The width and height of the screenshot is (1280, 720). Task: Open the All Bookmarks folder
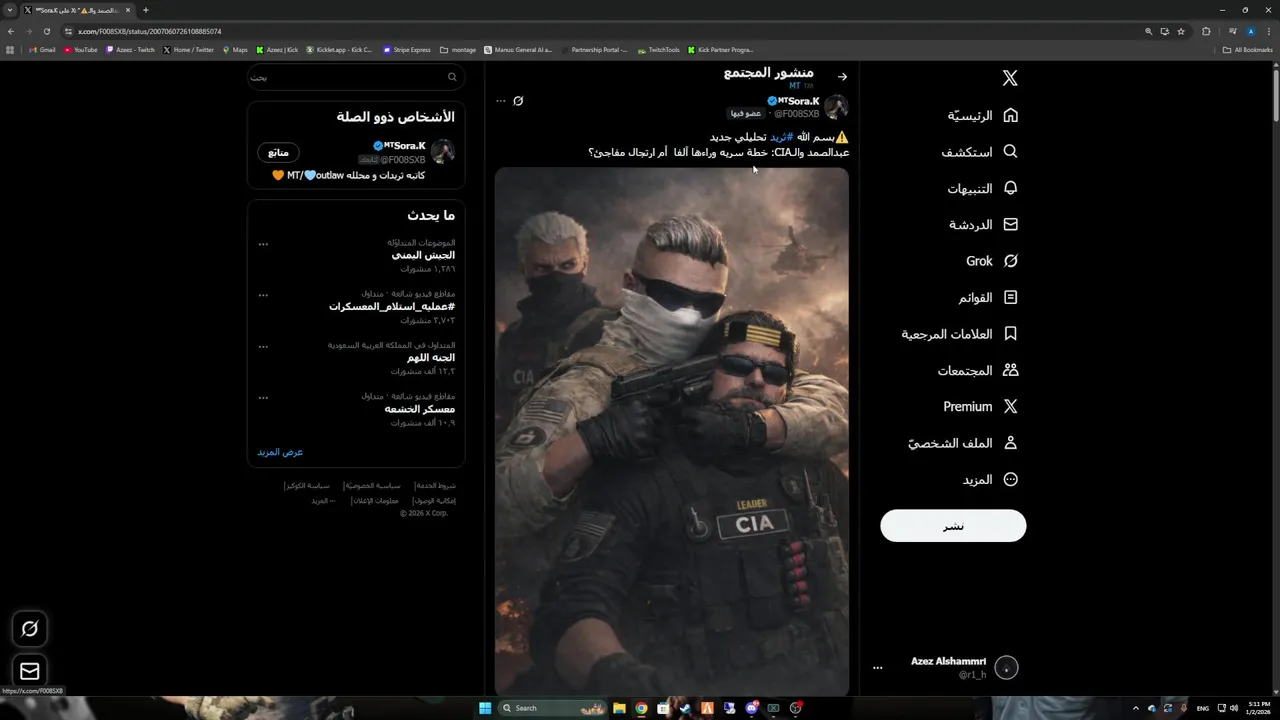point(1247,50)
